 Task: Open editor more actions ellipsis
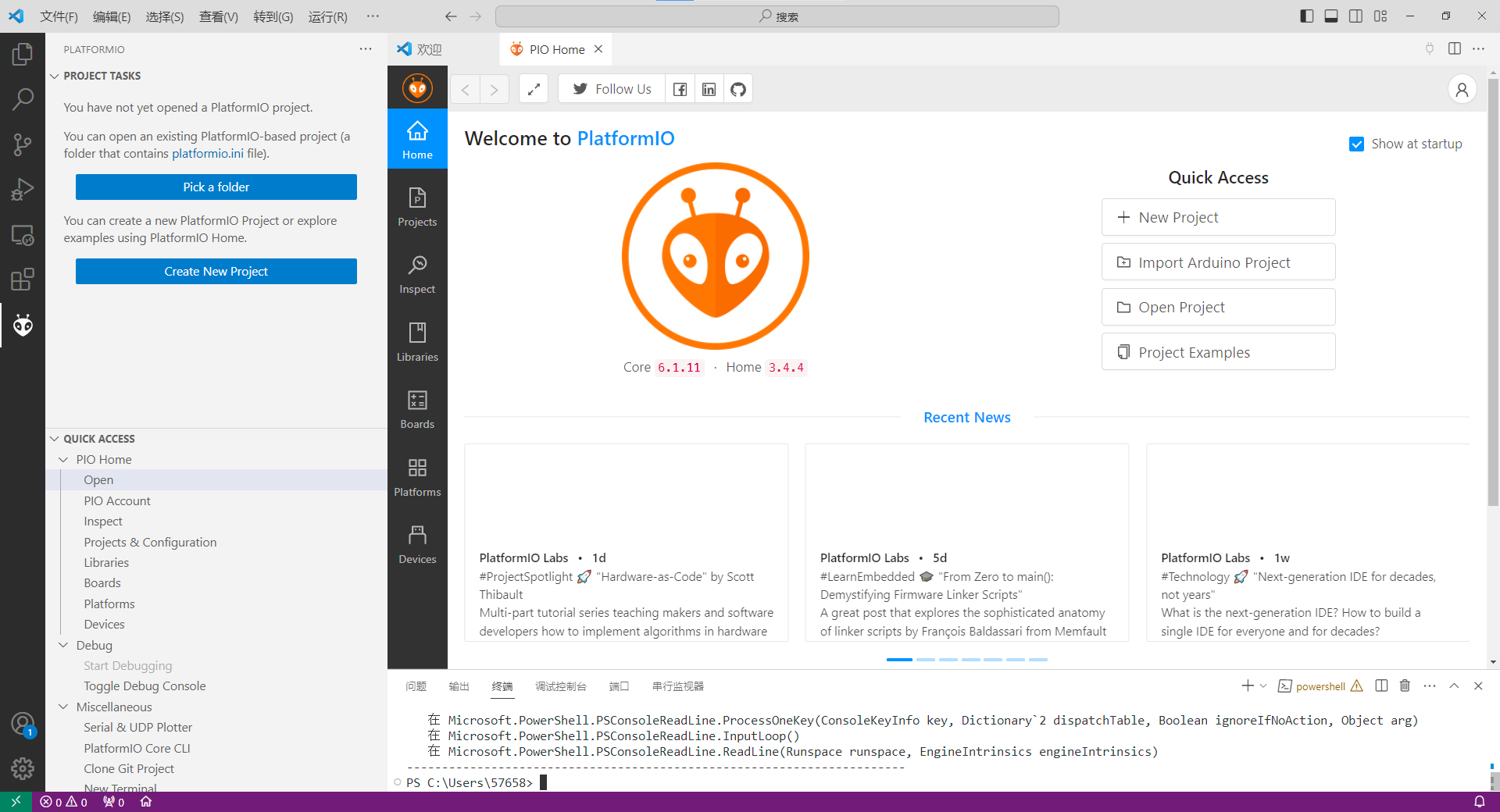[1478, 48]
